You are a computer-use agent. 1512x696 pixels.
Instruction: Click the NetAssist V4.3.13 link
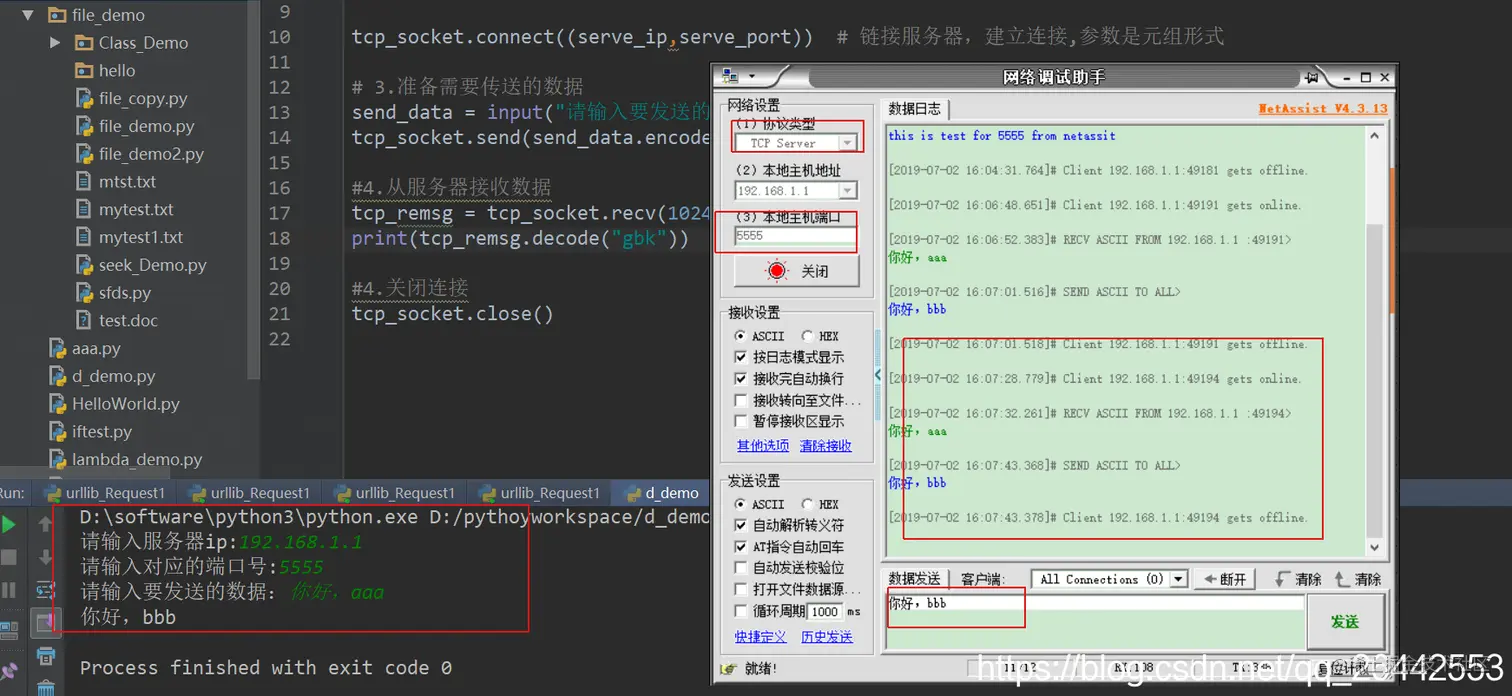[x=1323, y=109]
